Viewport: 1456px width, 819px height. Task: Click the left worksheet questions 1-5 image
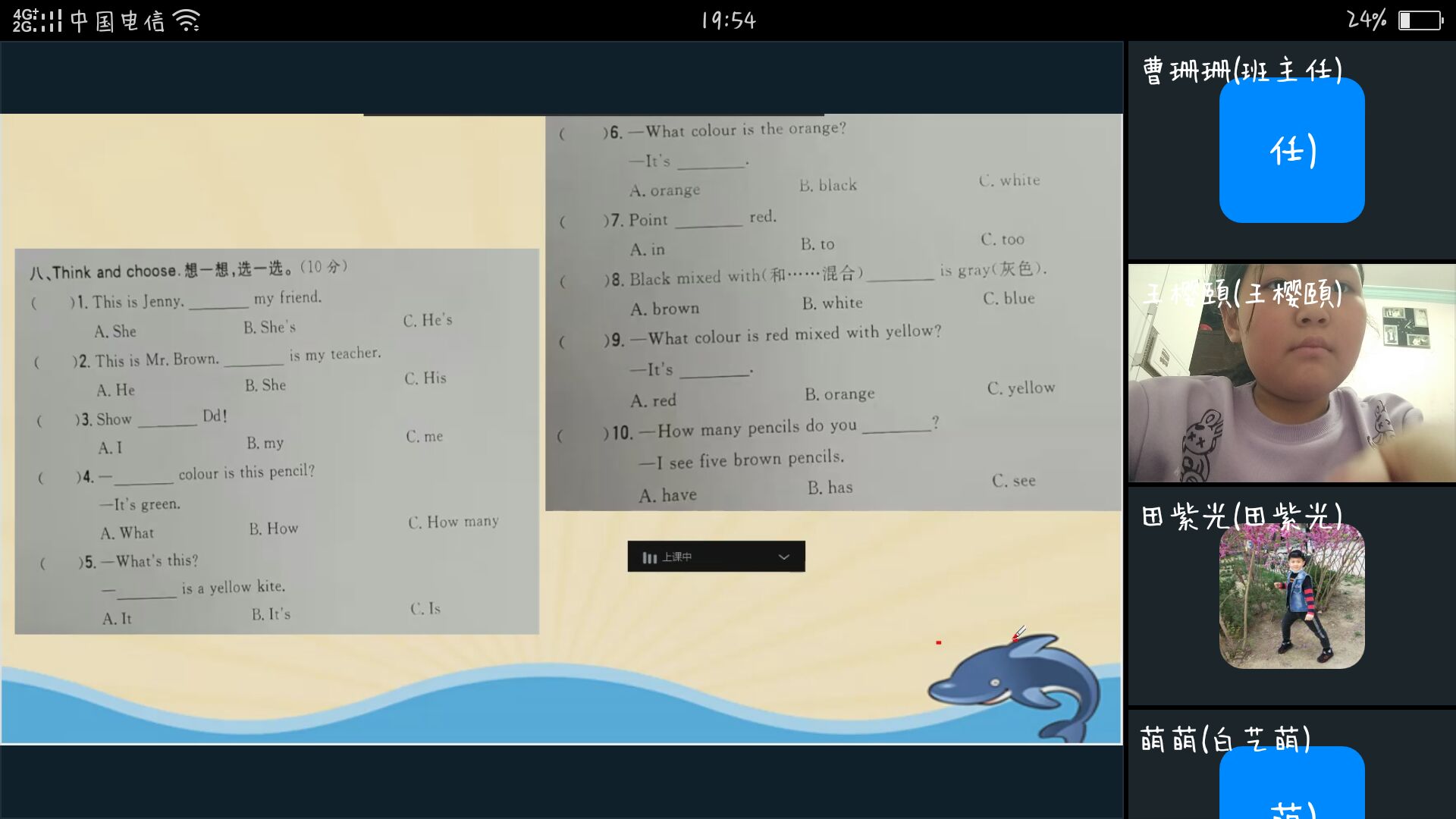[277, 441]
